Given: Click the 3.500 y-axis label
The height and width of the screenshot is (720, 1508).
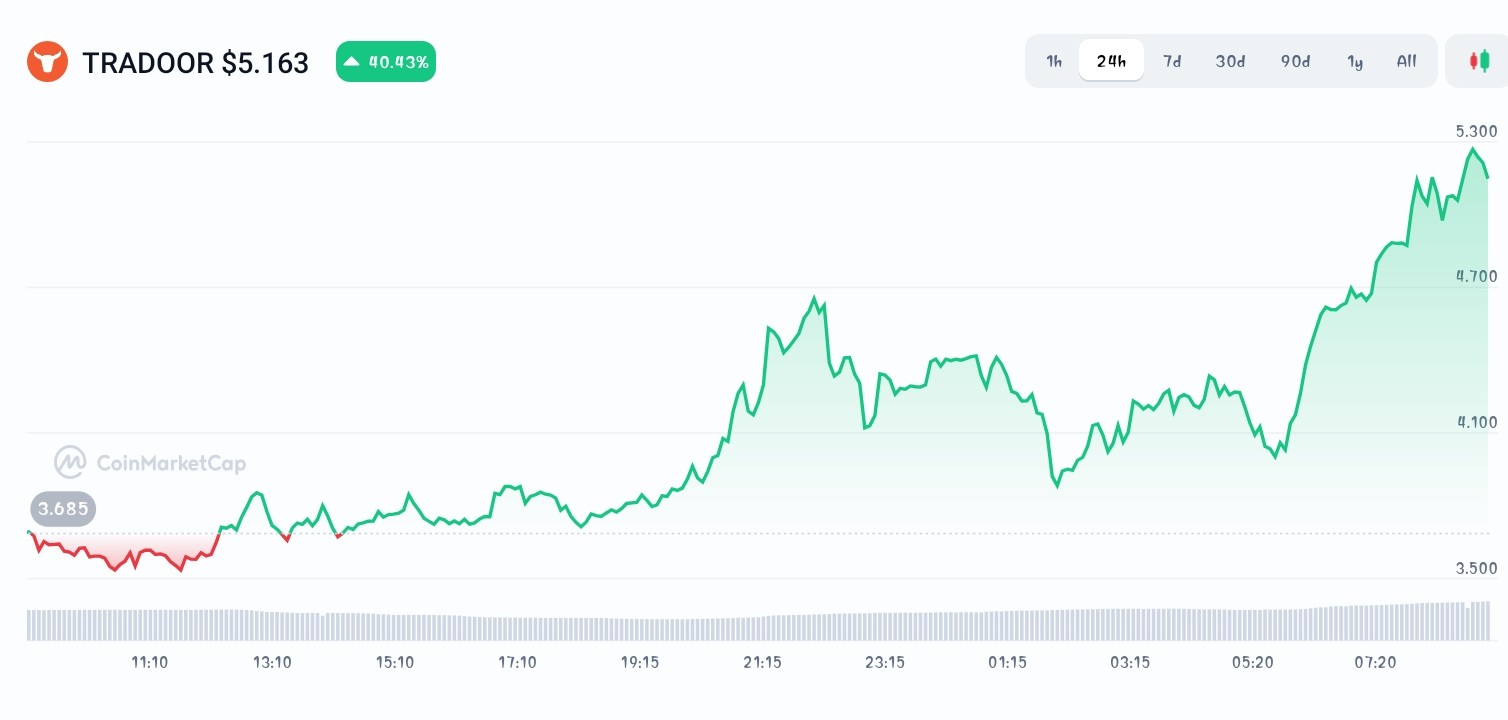Looking at the screenshot, I should pyautogui.click(x=1476, y=568).
